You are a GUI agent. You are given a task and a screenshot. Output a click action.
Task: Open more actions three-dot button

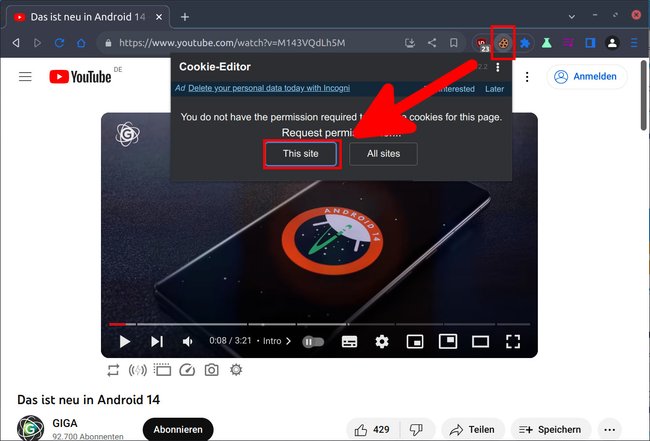609,430
